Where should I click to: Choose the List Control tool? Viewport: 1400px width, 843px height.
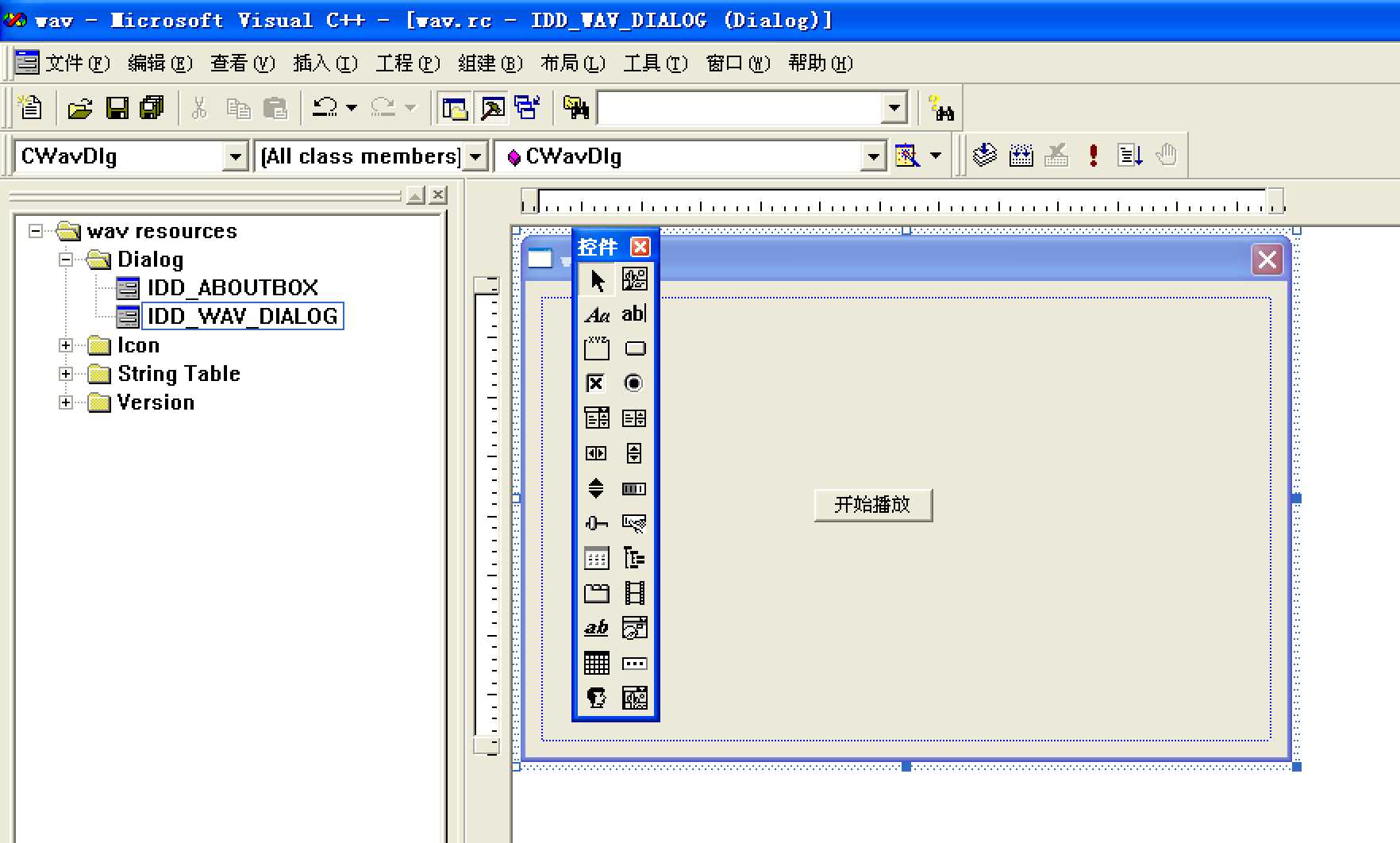click(x=597, y=558)
